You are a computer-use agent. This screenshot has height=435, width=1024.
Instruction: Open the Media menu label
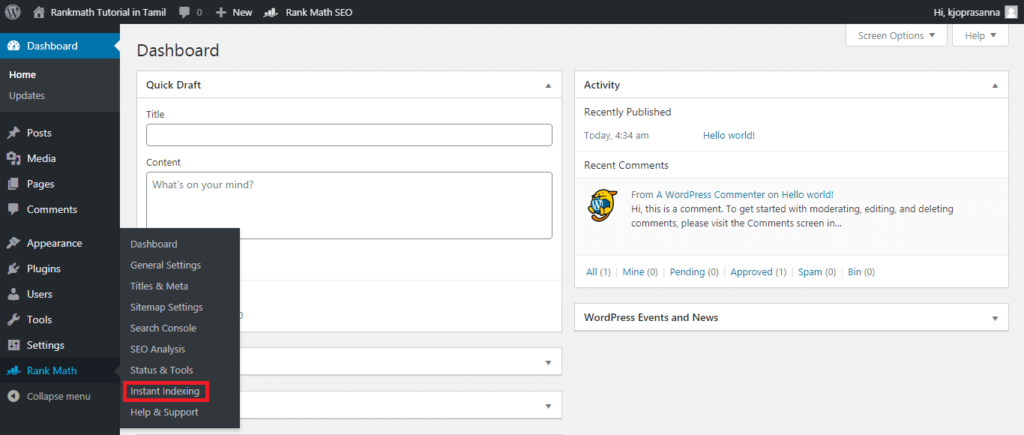(x=41, y=159)
